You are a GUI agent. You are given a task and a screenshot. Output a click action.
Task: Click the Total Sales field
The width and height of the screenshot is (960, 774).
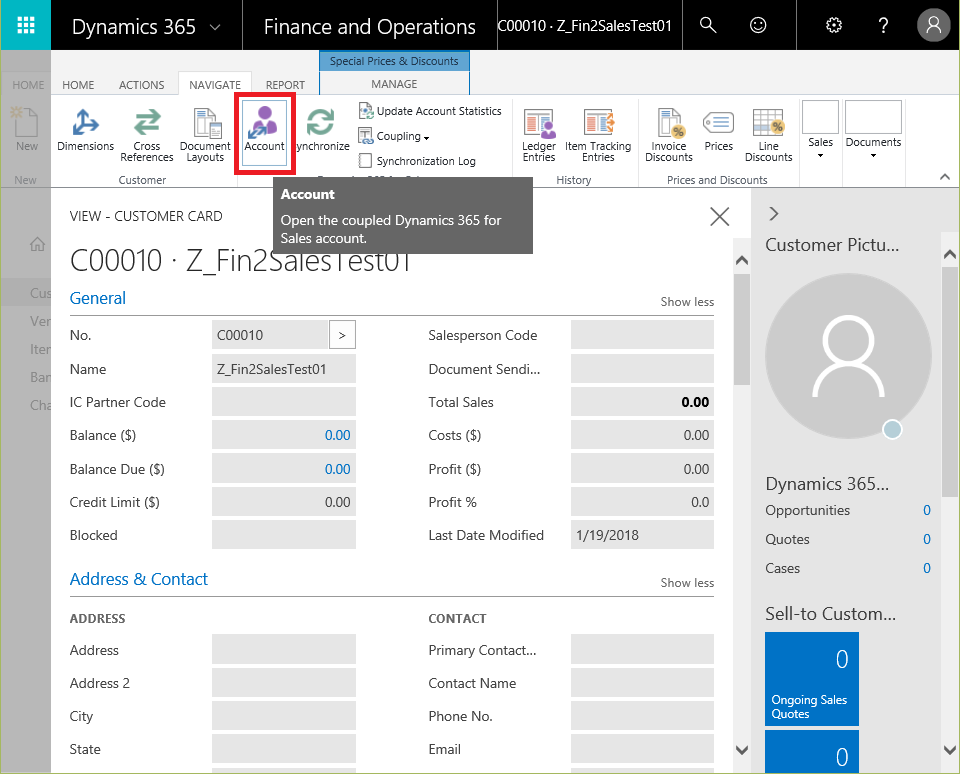642,402
